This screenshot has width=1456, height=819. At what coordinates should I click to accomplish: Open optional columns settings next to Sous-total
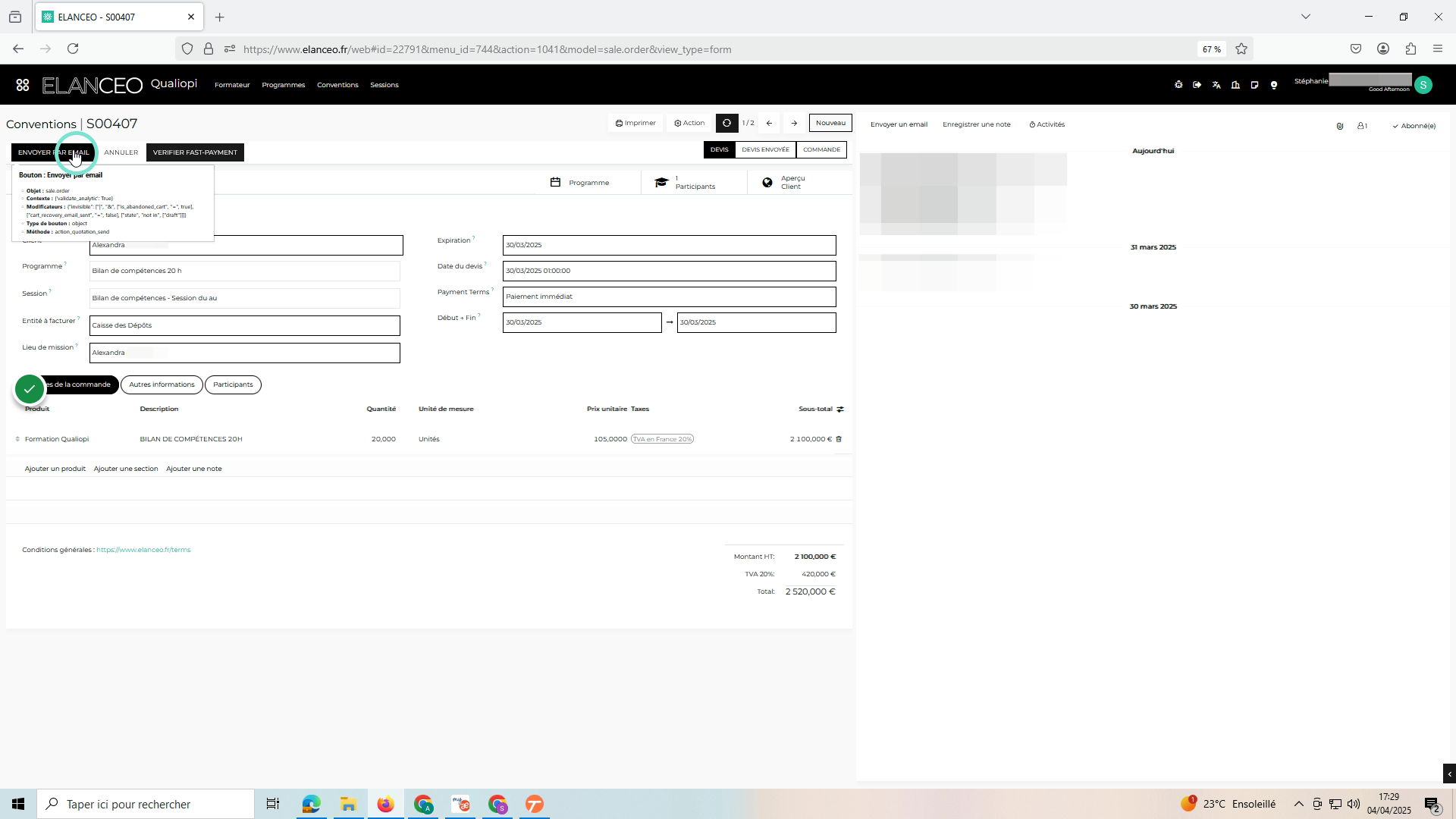click(840, 409)
